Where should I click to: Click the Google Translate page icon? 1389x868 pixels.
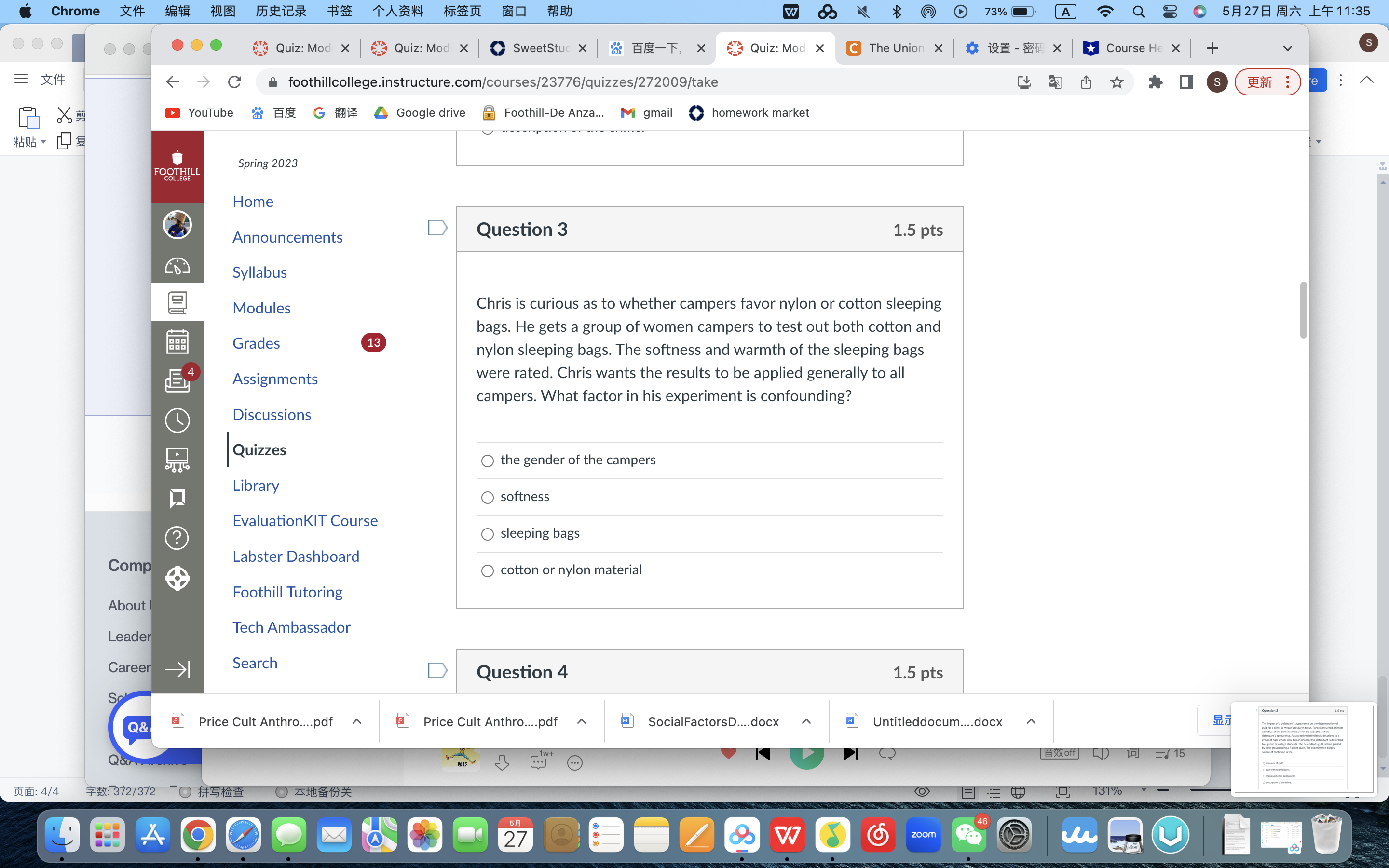pos(1055,82)
